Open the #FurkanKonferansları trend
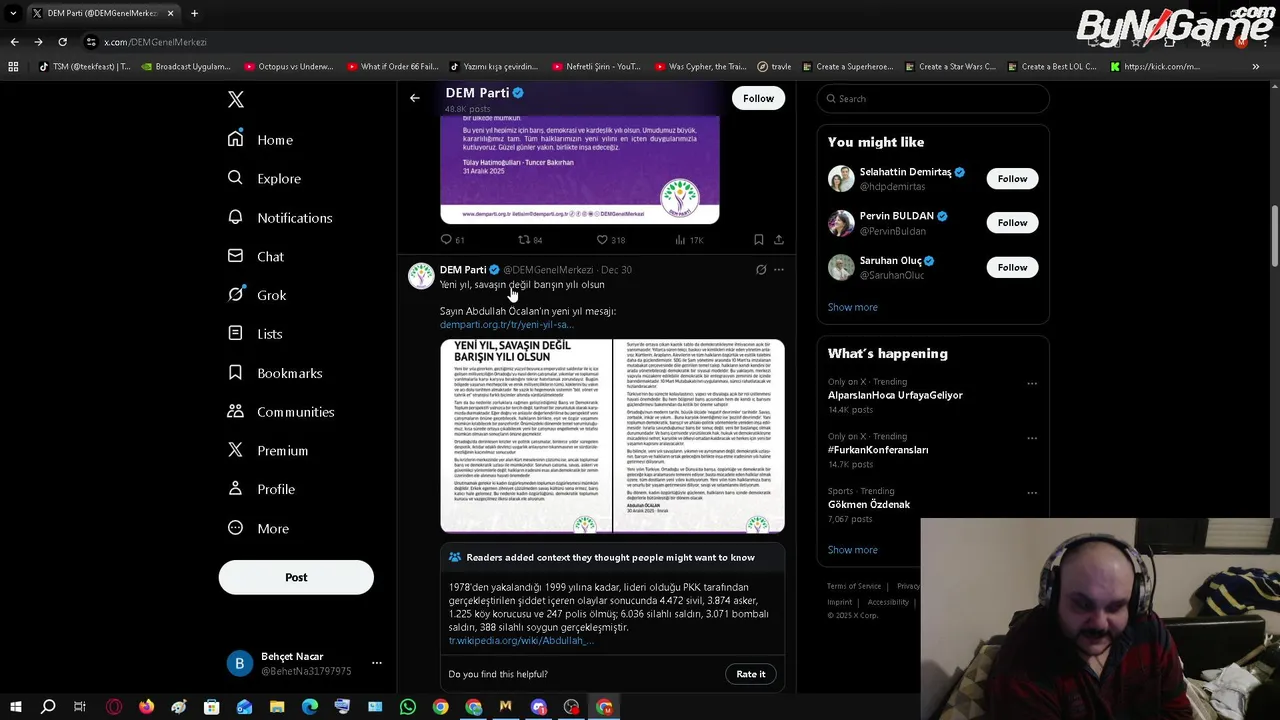1280x720 pixels. (x=878, y=450)
